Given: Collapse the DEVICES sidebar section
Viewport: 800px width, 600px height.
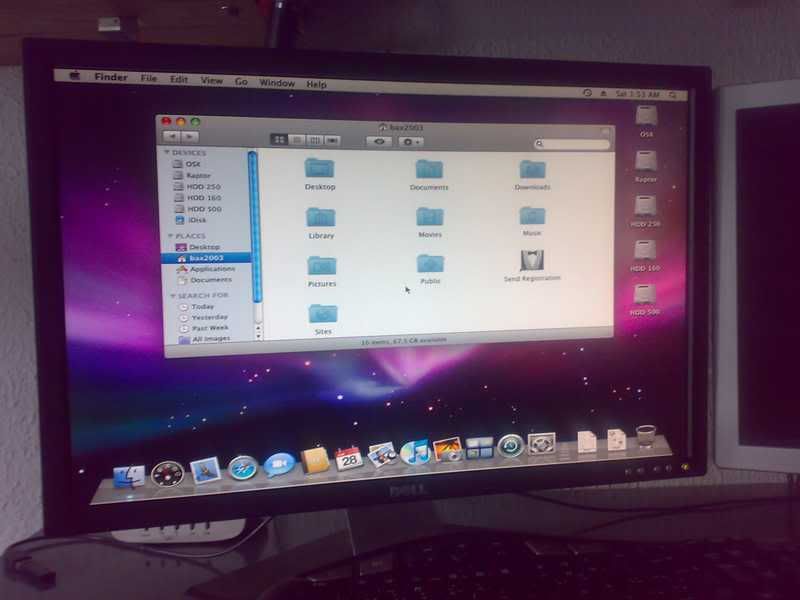Looking at the screenshot, I should click(167, 152).
